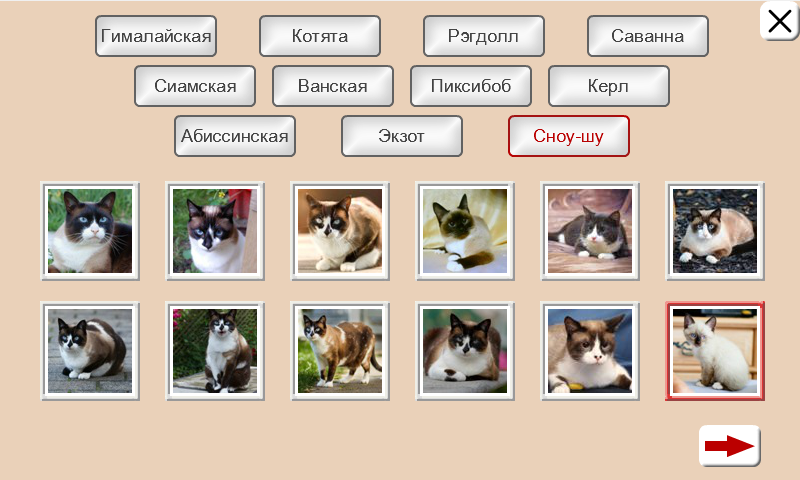View cat thumbnail on dark mulch background
The width and height of the screenshot is (800, 480).
click(x=715, y=231)
